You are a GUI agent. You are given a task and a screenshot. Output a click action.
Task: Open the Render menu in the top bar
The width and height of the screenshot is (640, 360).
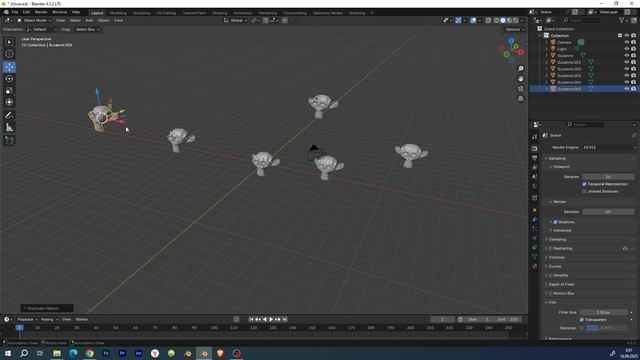click(x=41, y=12)
